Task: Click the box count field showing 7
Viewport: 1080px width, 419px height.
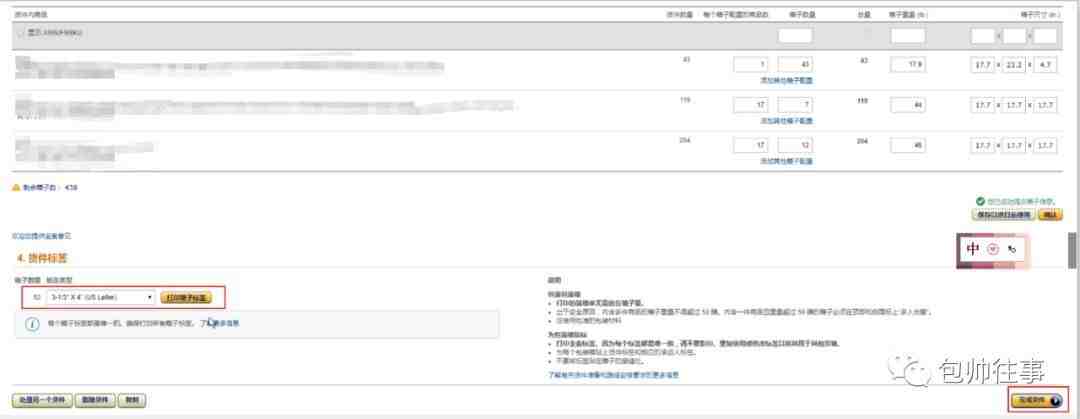Action: coord(795,105)
